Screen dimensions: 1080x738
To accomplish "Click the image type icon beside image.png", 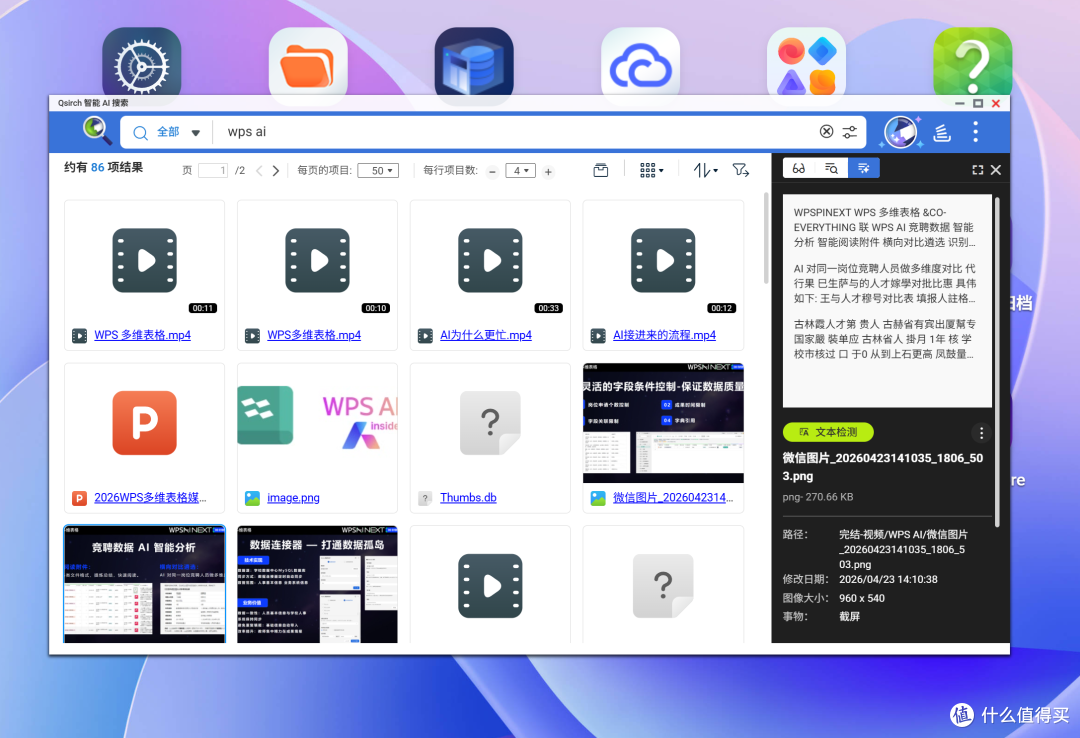I will click(x=252, y=498).
